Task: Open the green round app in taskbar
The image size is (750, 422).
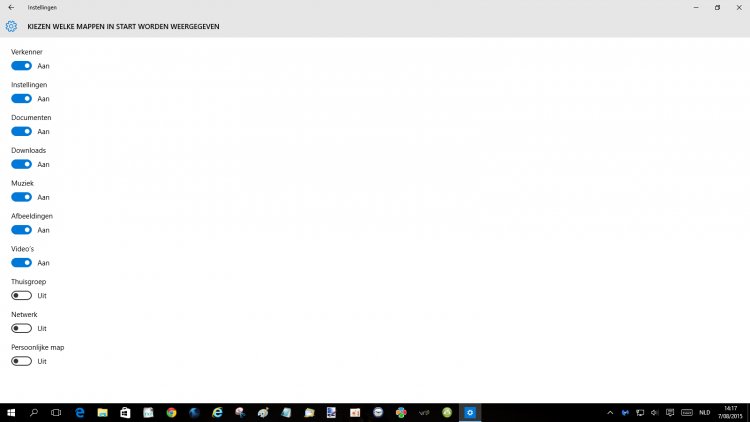Action: [447, 412]
